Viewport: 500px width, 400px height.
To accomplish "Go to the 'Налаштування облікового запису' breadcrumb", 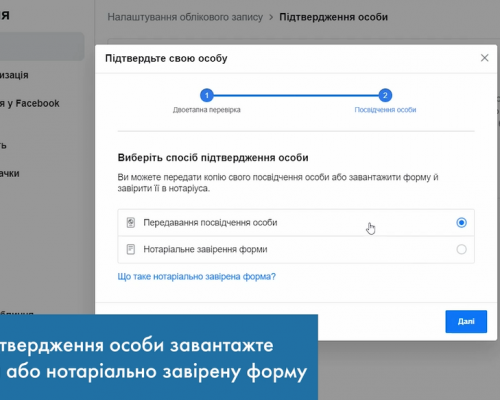I will tap(185, 17).
